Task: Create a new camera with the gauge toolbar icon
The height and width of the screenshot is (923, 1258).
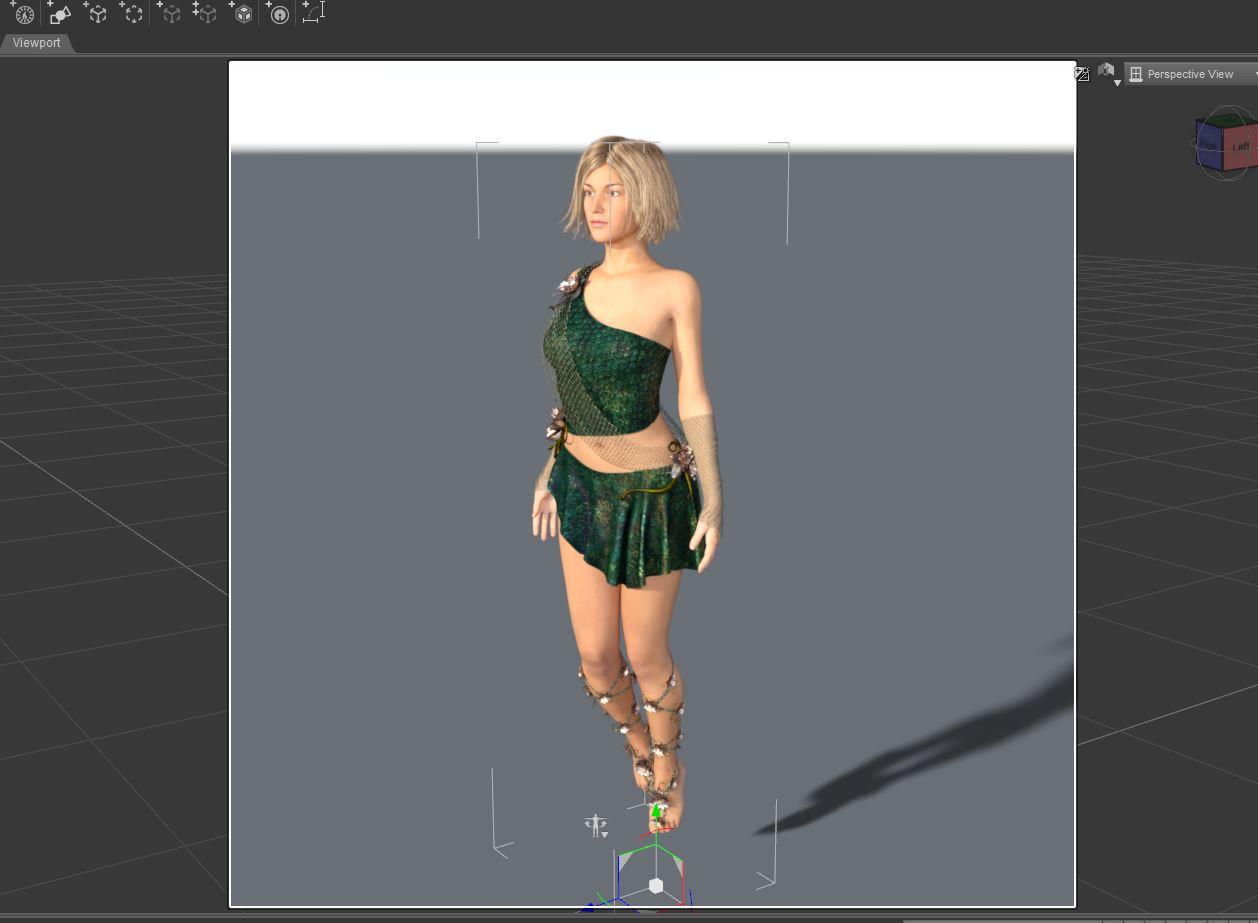Action: [x=22, y=13]
